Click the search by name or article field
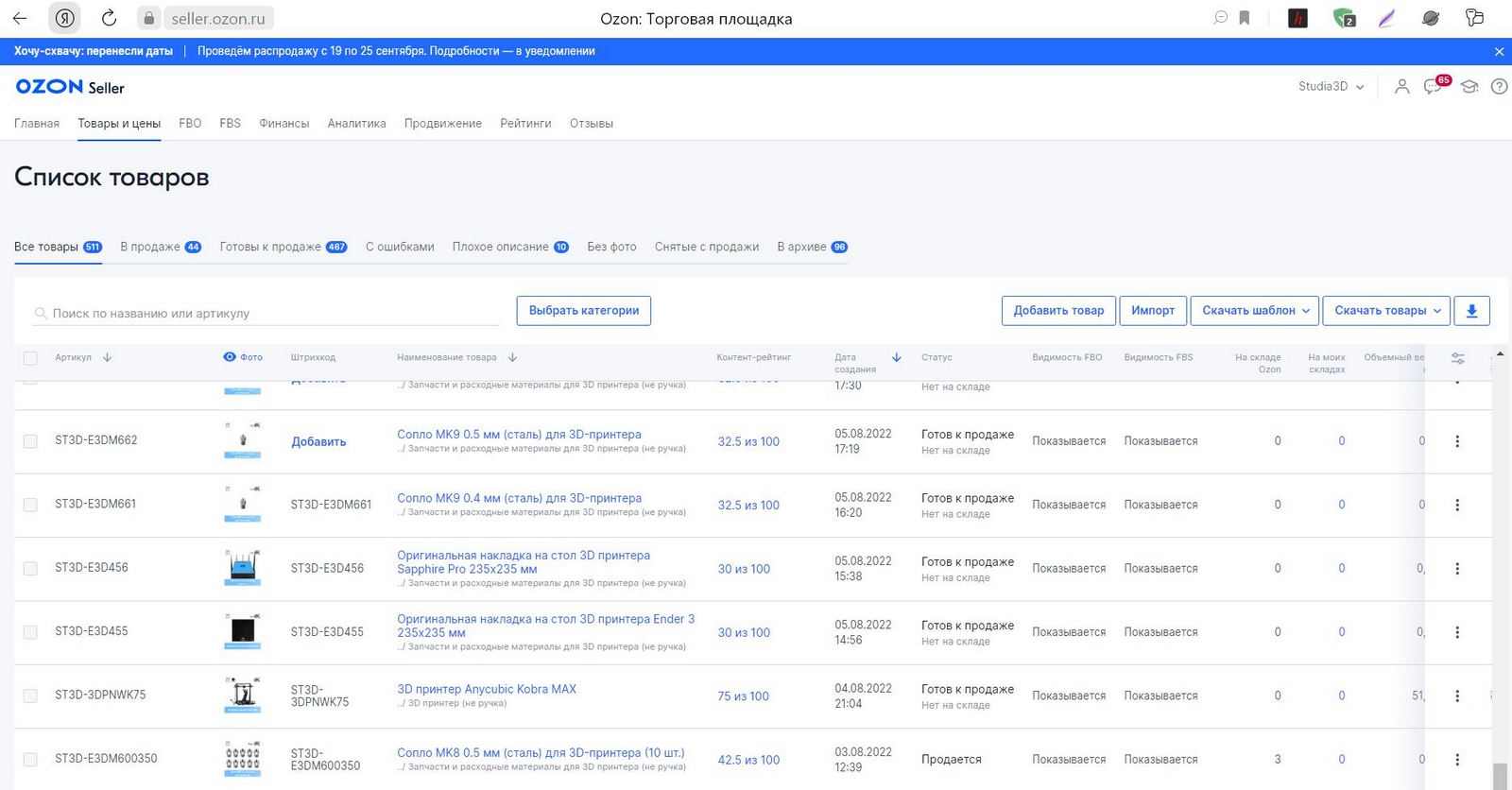Viewport: 1512px width, 790px height. coord(266,313)
